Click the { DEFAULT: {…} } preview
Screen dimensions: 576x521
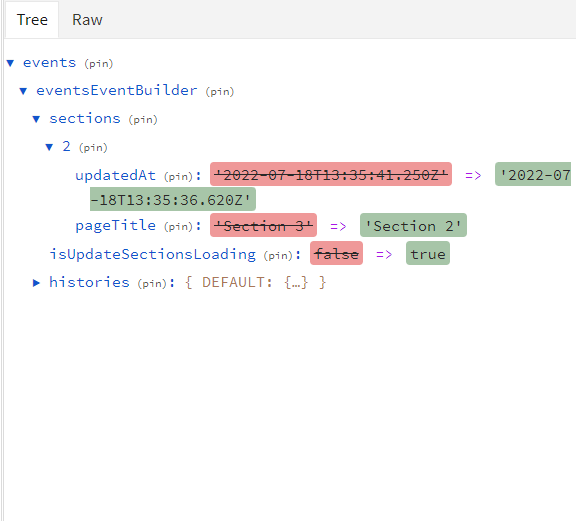point(255,283)
